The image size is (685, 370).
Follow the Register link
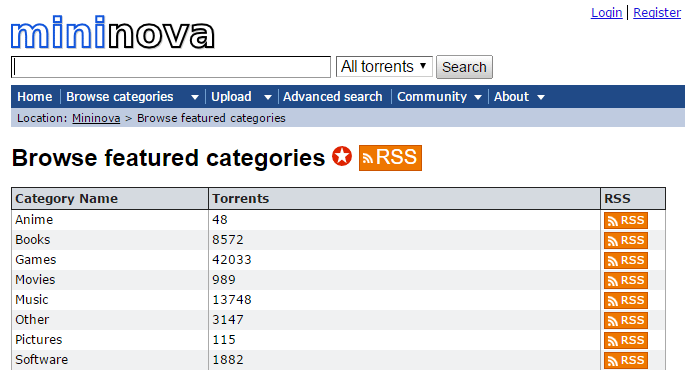[x=657, y=13]
